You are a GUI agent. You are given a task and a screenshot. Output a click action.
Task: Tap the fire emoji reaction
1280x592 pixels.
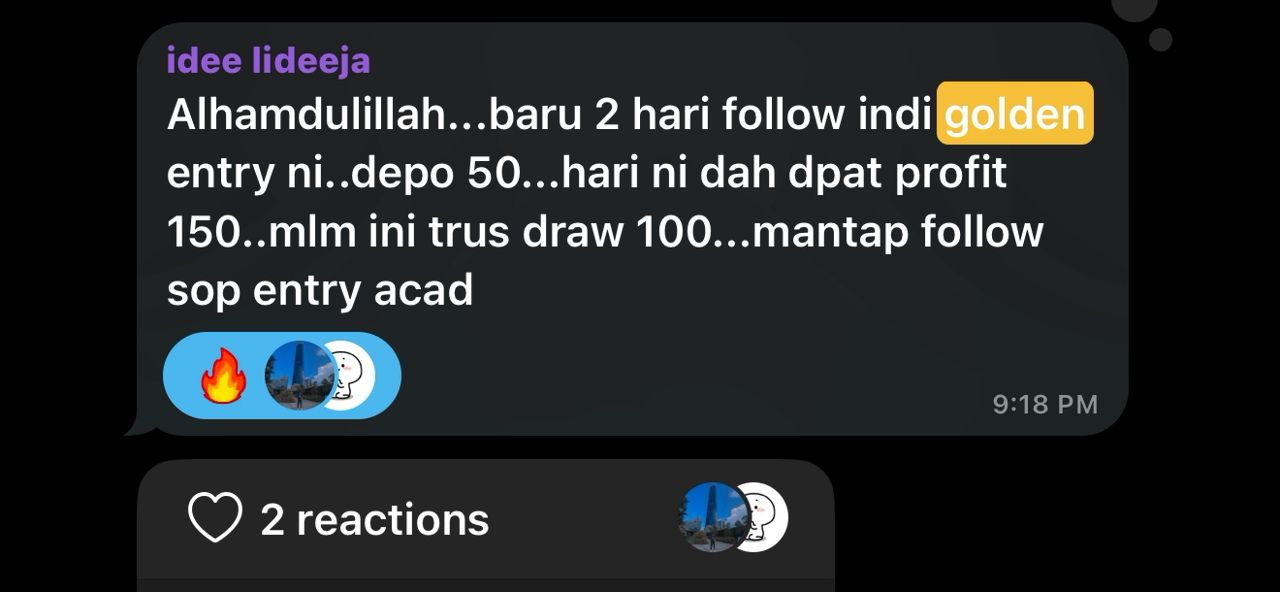click(x=223, y=376)
